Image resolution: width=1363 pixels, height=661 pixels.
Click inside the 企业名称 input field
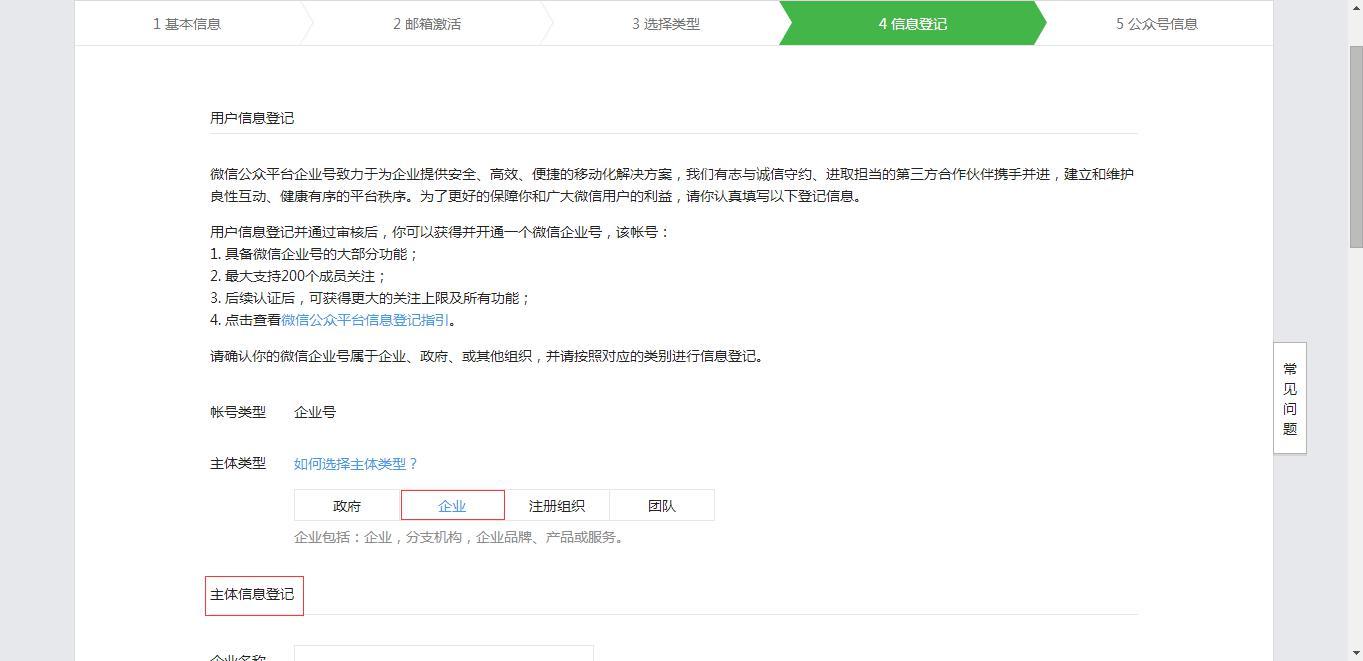pyautogui.click(x=443, y=654)
